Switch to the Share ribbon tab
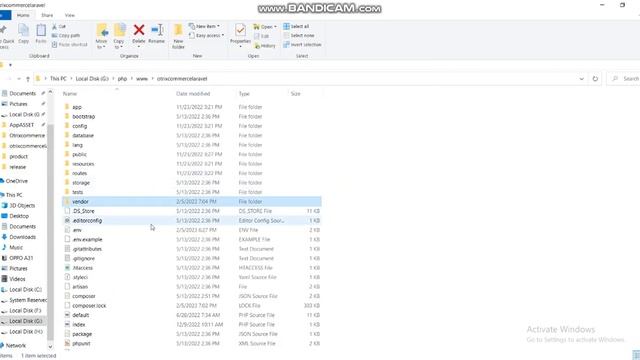Viewport: 640px width, 360px height. [x=47, y=15]
